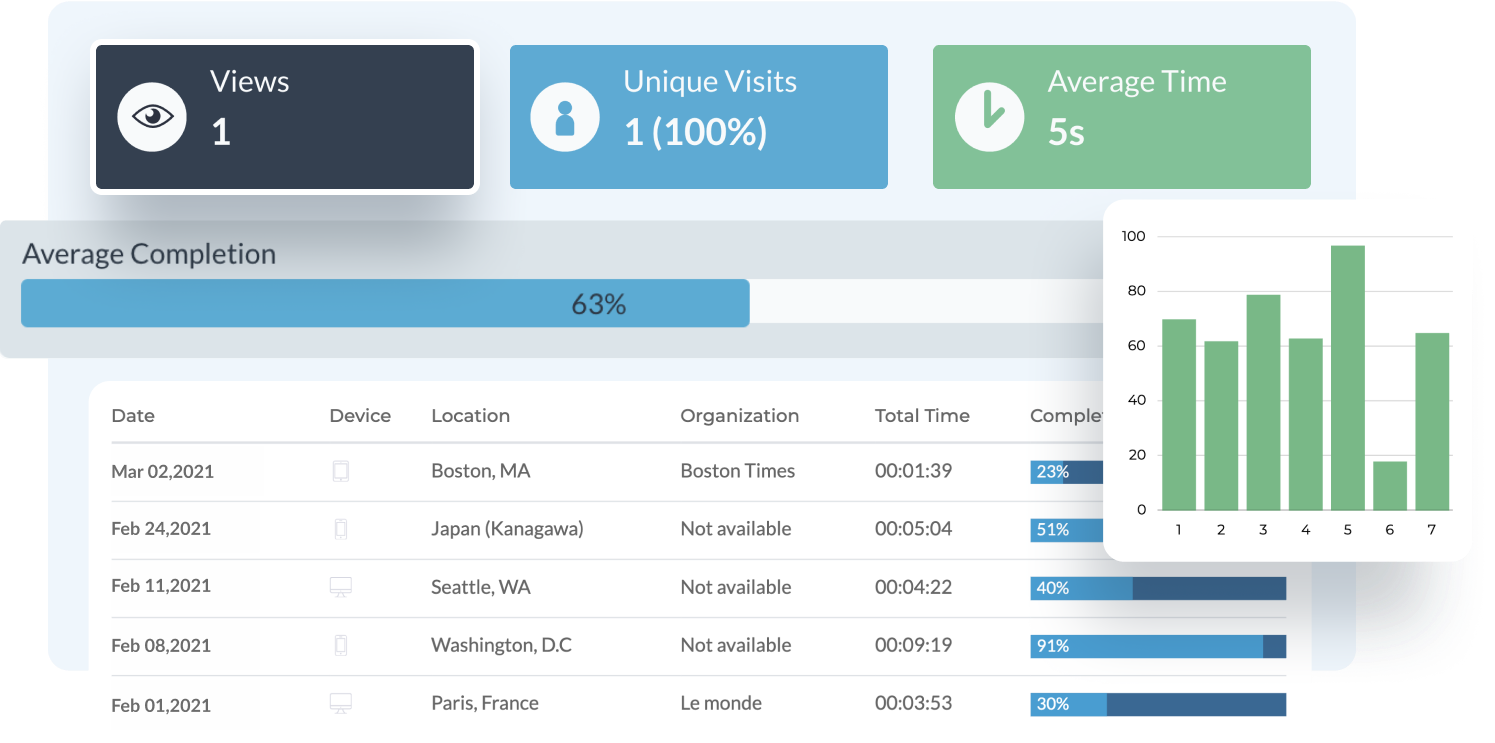Click the Washington, D.C location cell
The width and height of the screenshot is (1495, 743).
click(501, 646)
